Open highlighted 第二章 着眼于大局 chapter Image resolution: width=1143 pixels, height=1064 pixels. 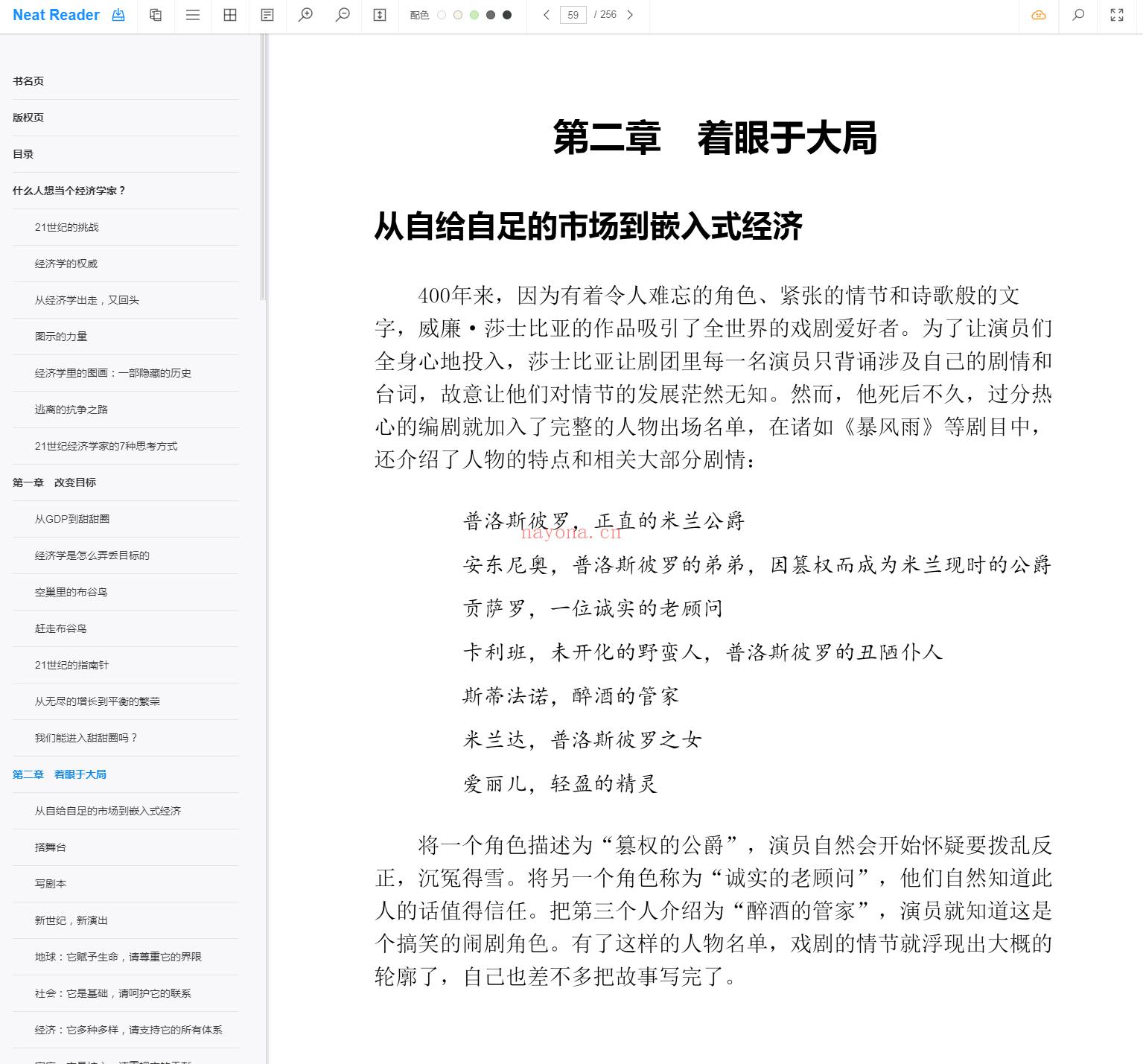(60, 774)
